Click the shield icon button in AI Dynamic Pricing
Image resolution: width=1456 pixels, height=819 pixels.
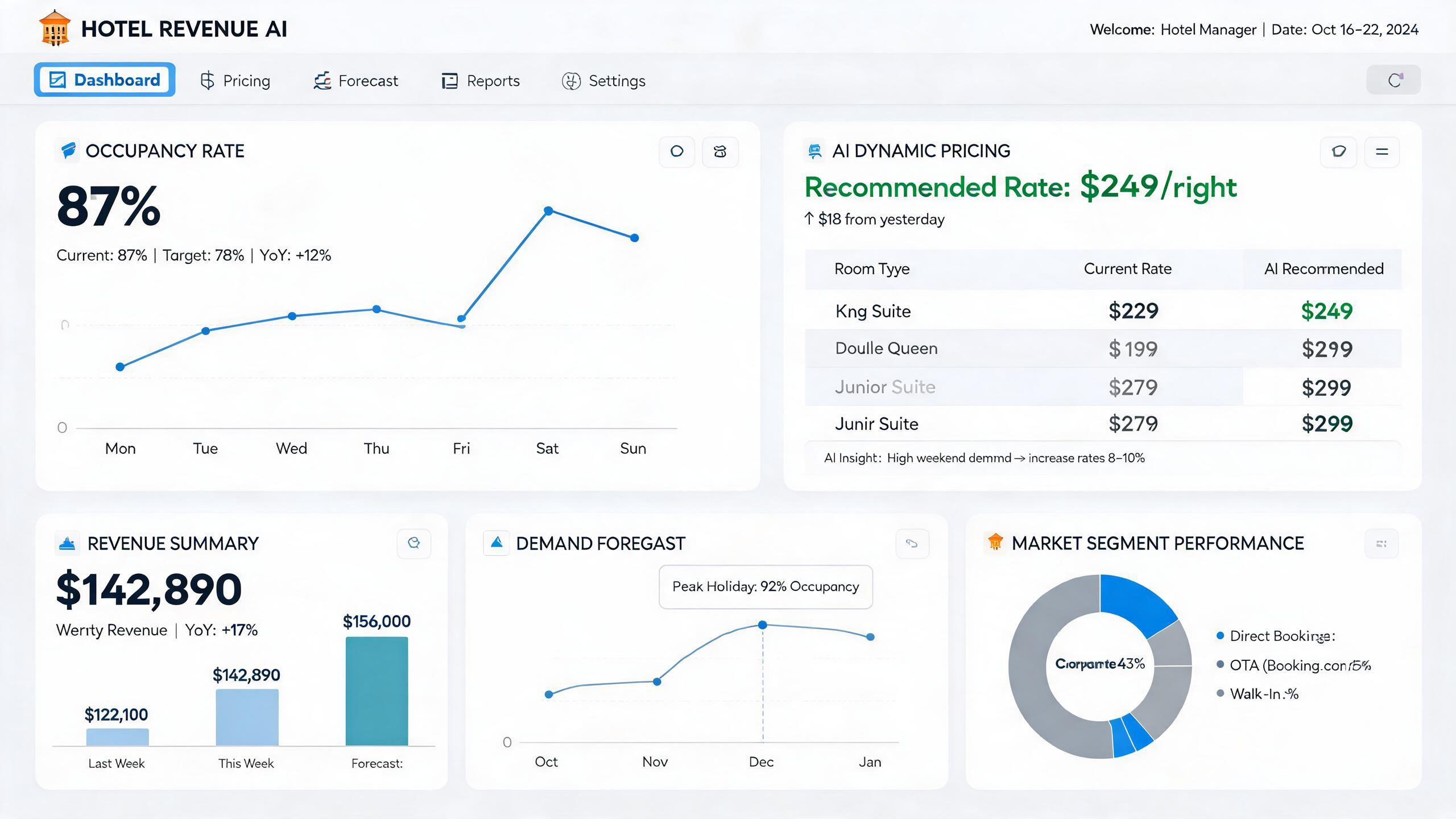[1339, 151]
